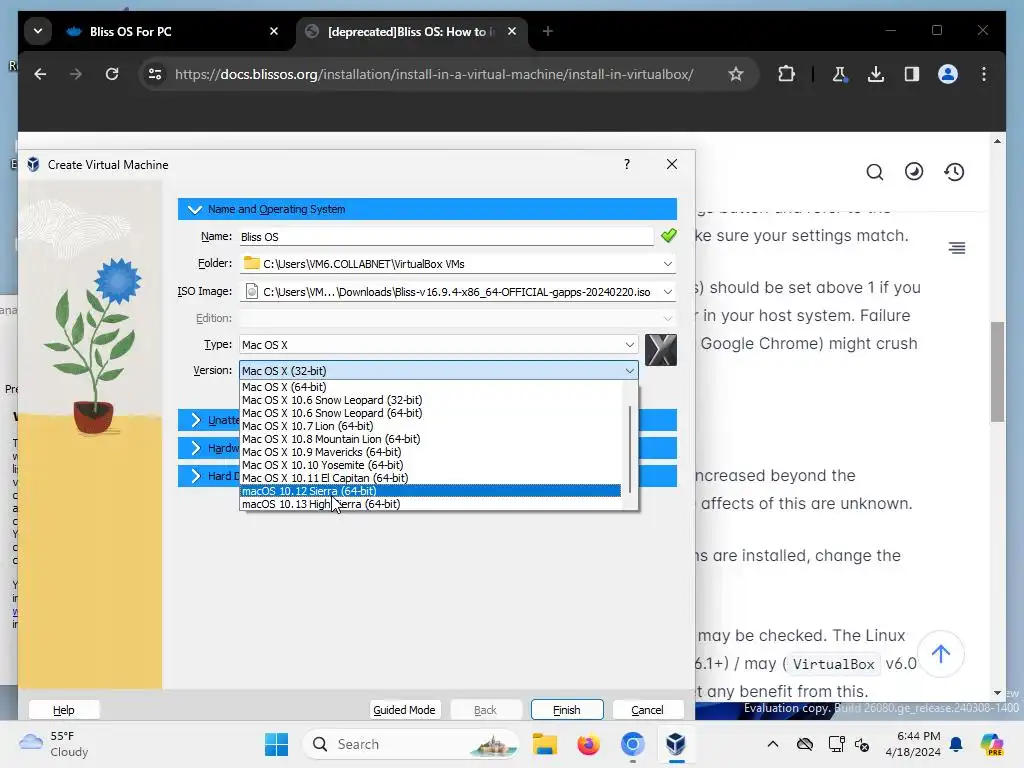Open the ISO Image dropdown
The width and height of the screenshot is (1024, 768).
[x=667, y=292]
